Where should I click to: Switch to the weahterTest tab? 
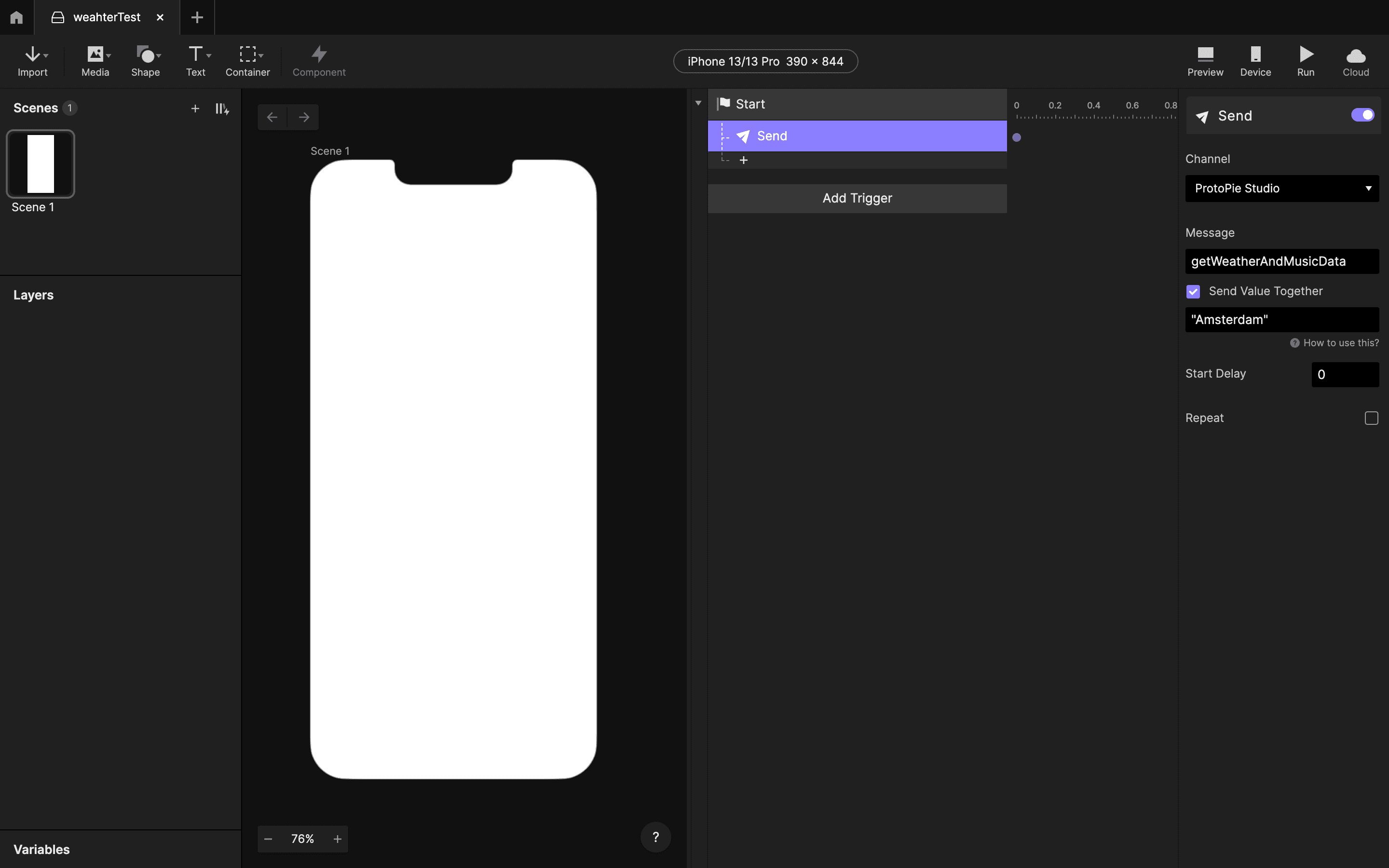coord(107,17)
